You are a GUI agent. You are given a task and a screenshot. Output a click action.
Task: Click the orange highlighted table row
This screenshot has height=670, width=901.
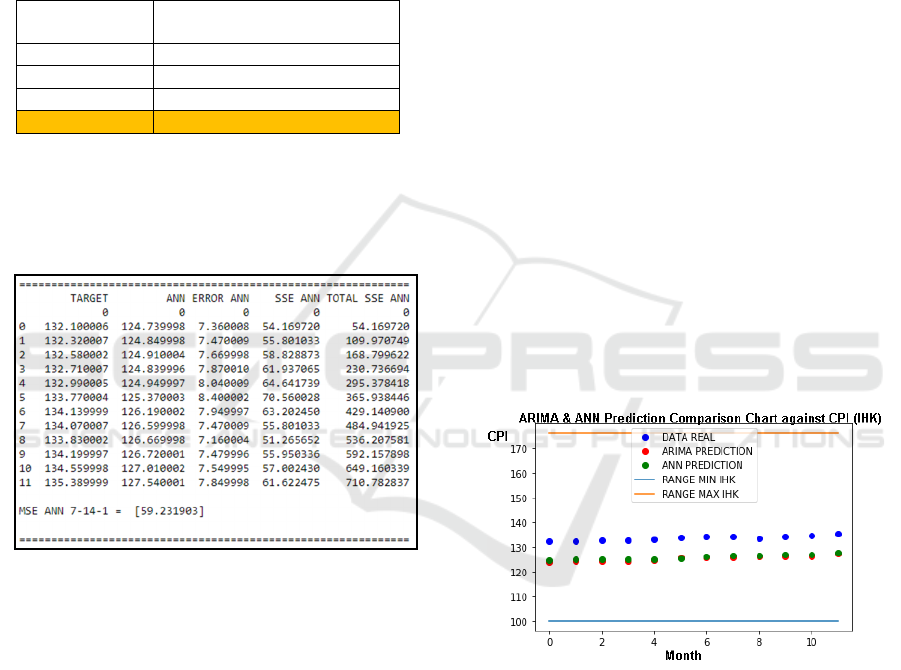tap(207, 122)
